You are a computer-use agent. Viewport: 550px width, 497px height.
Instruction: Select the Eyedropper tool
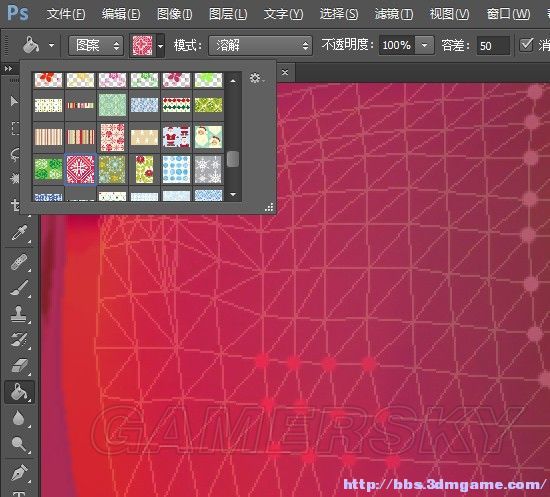click(x=19, y=233)
